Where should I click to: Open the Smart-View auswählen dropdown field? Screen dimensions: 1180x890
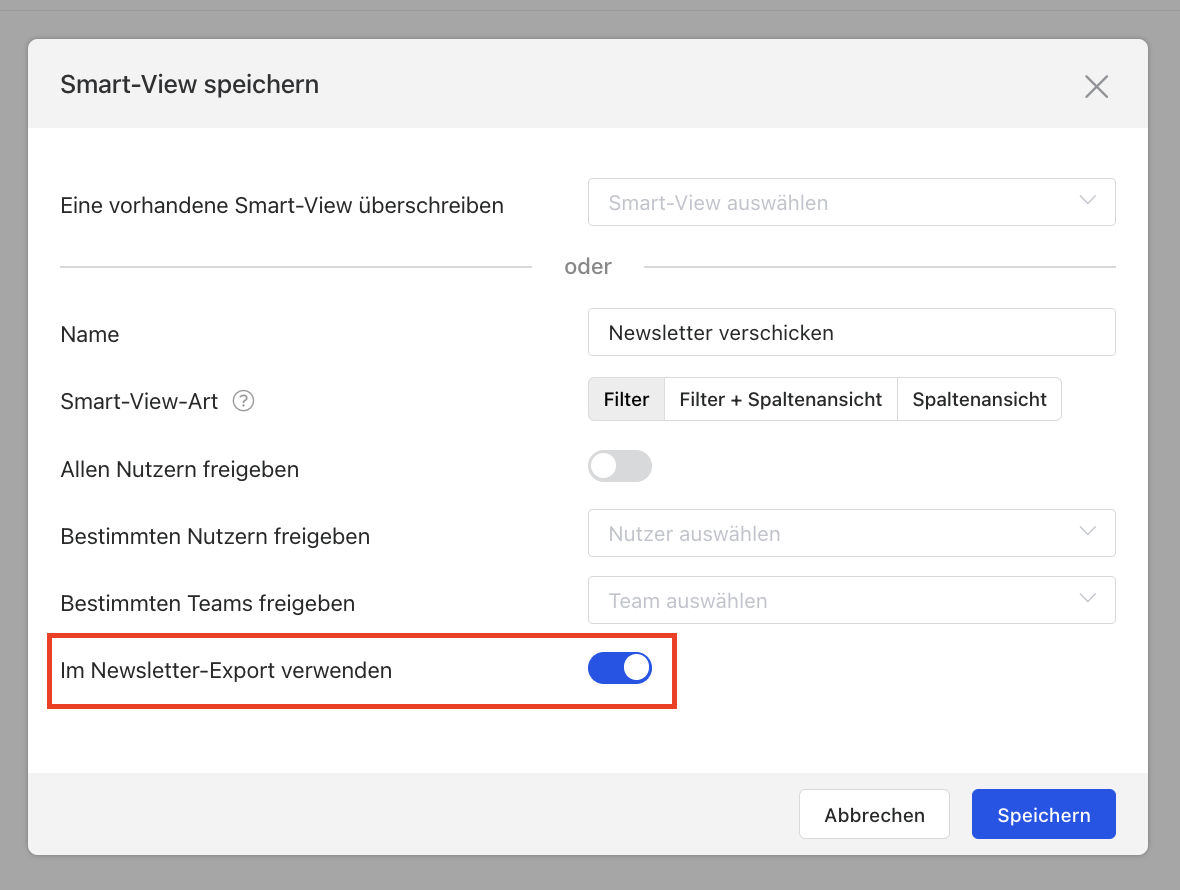point(830,203)
